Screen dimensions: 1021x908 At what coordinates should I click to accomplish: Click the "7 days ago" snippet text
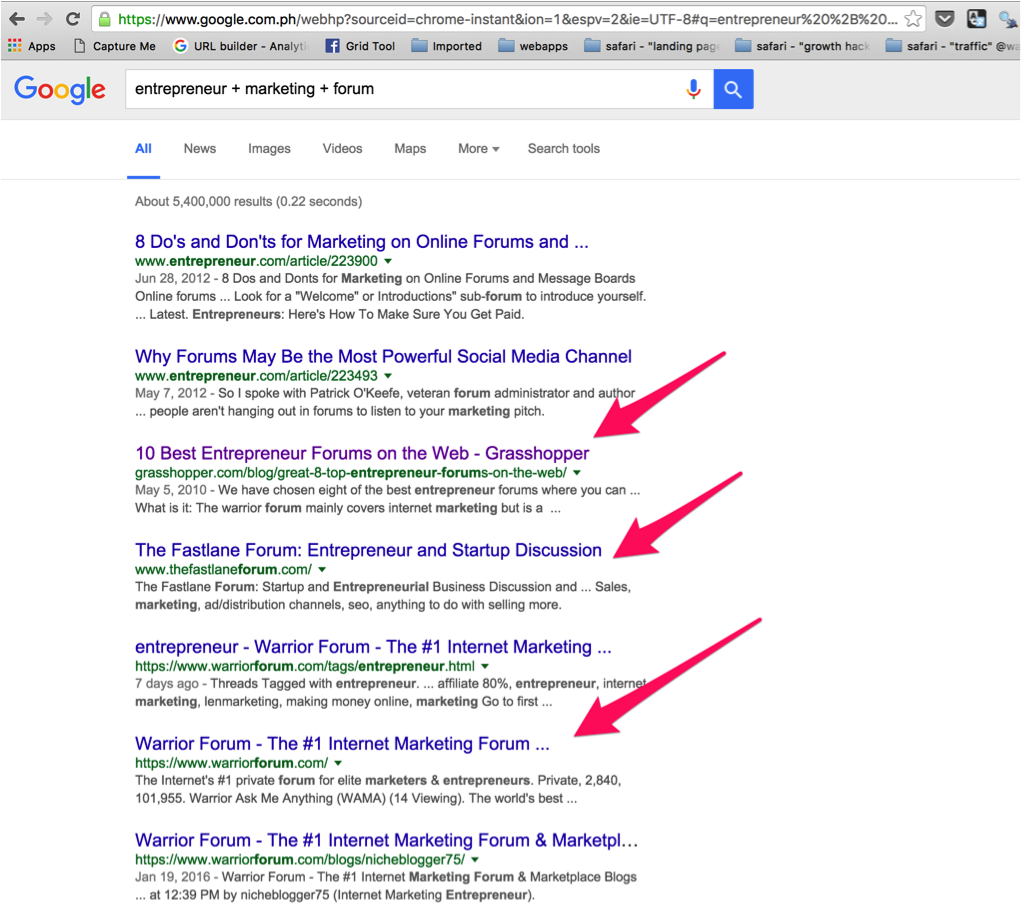[x=167, y=683]
